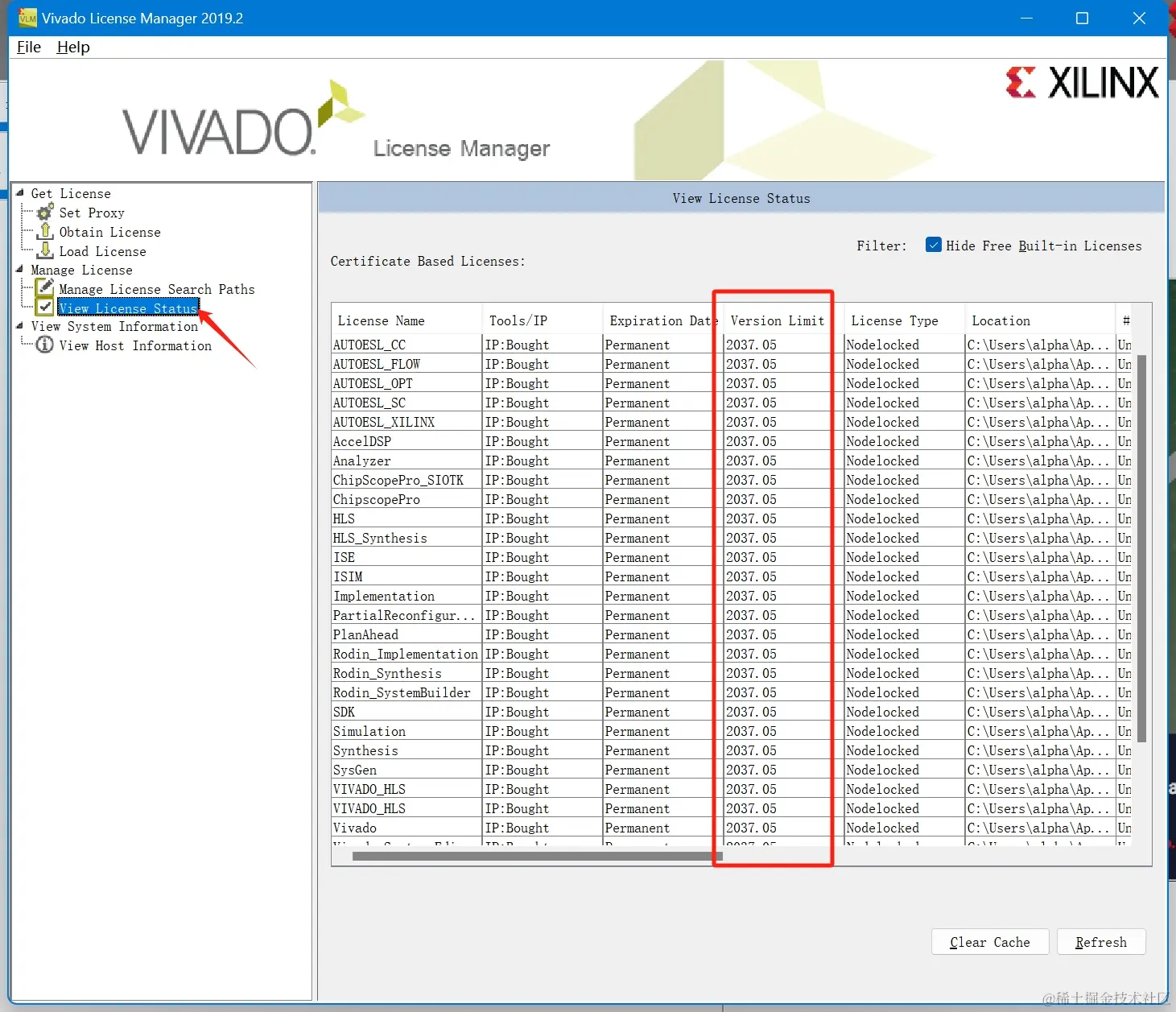Toggle Hide Free Built-in Licenses checkbox
Screen dimensions: 1176x1012
pyautogui.click(x=934, y=245)
